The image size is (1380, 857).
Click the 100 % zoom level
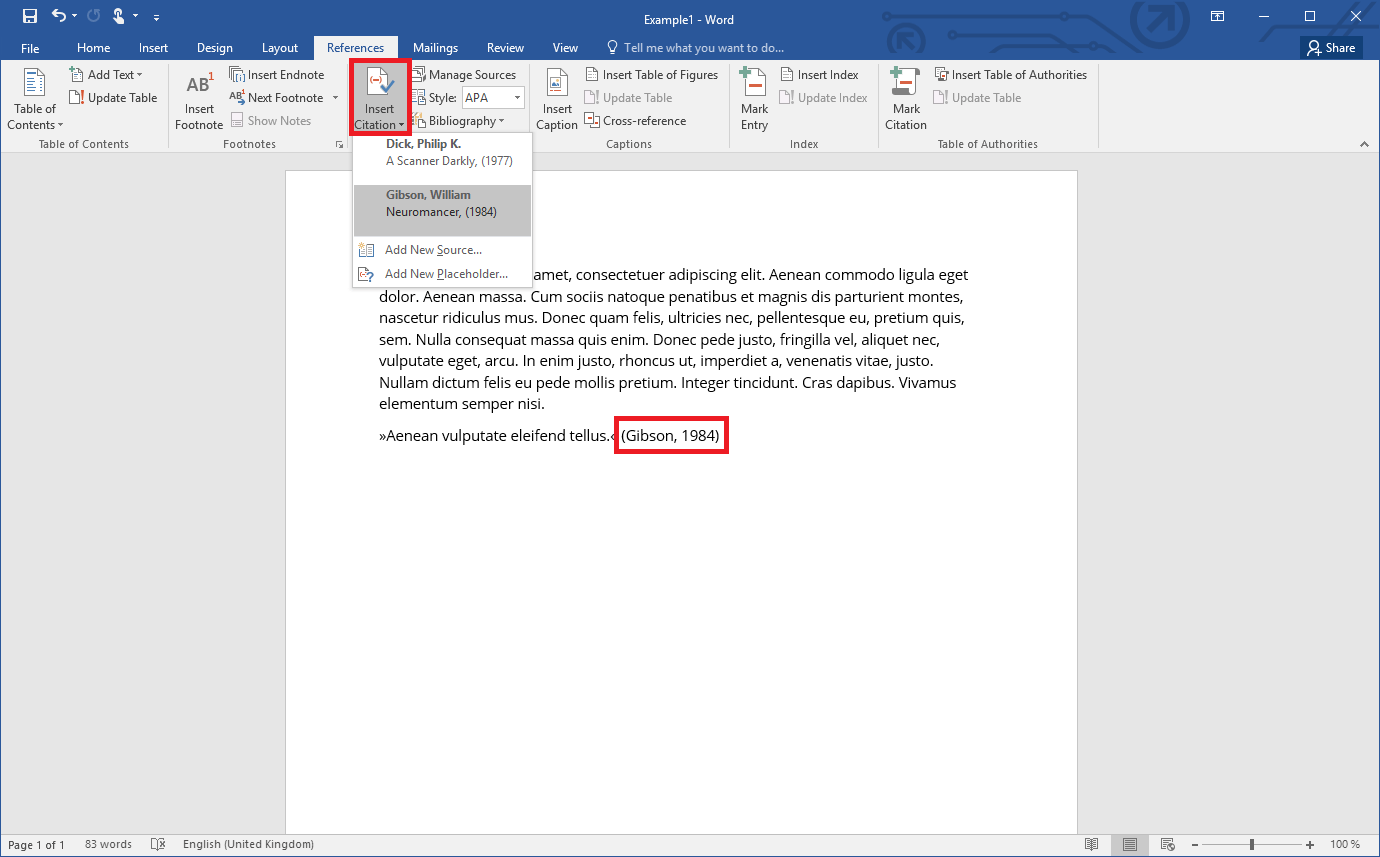(x=1345, y=845)
